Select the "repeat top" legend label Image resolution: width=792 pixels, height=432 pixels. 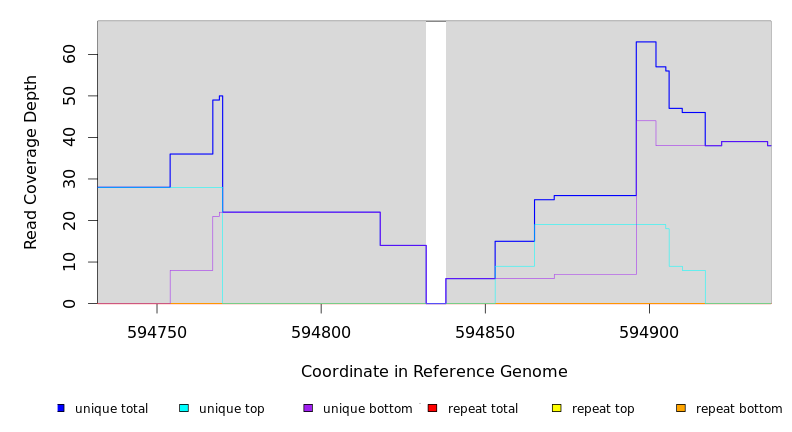603,409
